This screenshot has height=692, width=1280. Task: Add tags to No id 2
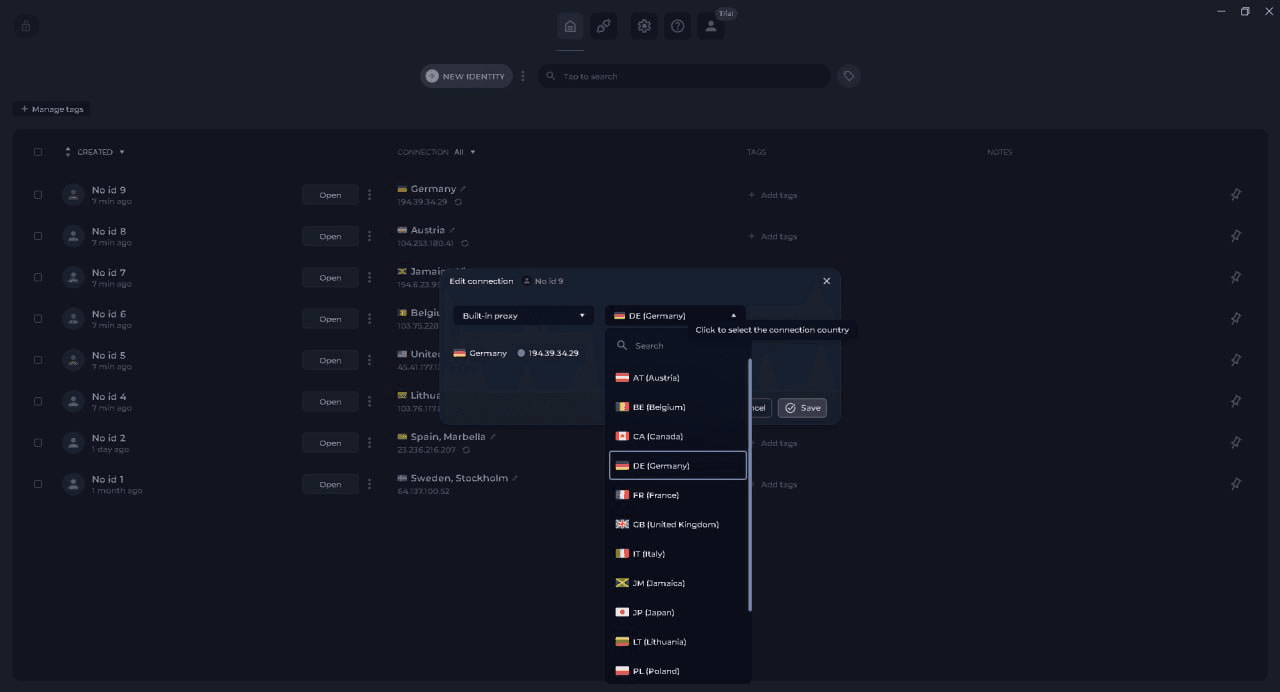[x=773, y=443]
